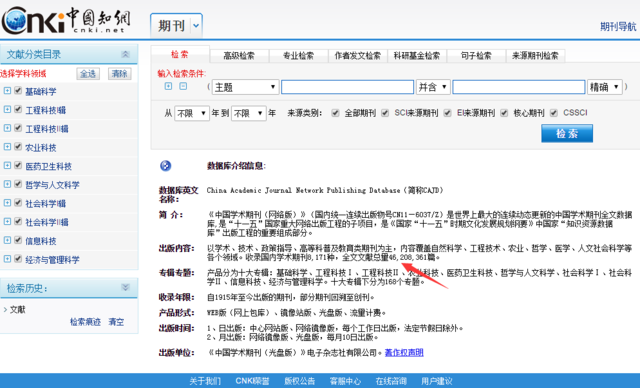Toggle the 全部期刊 checkbox
Viewport: 640px width, 388px height.
[x=336, y=113]
